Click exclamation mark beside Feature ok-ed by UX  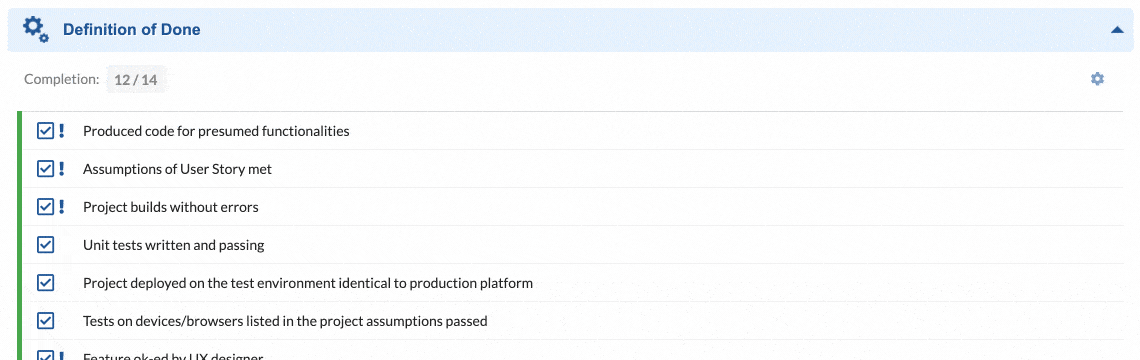pyautogui.click(x=62, y=356)
